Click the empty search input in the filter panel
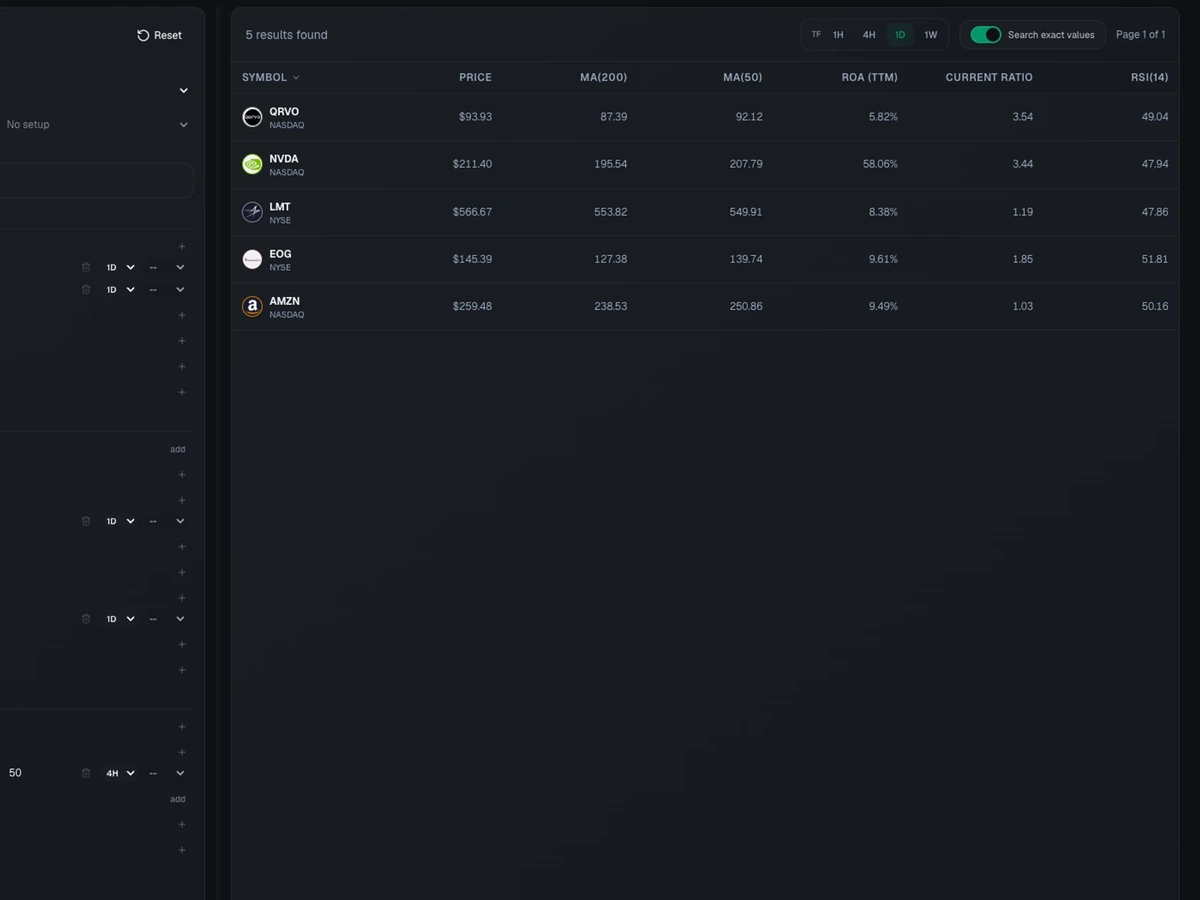1200x900 pixels. click(x=97, y=181)
